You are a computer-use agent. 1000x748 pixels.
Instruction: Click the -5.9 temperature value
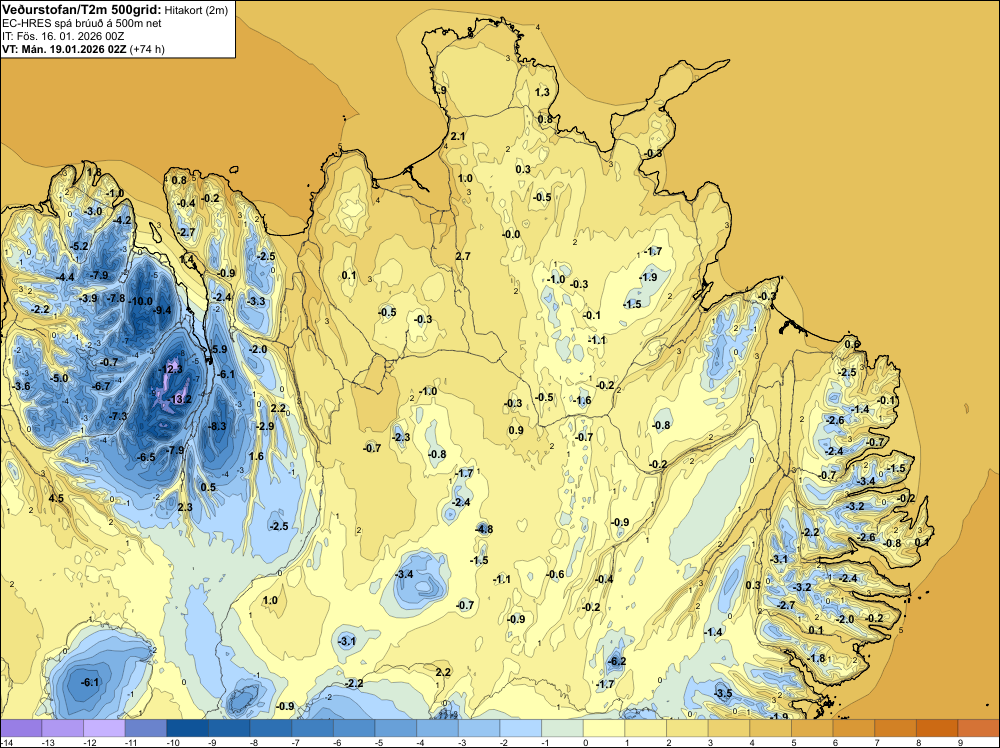pyautogui.click(x=219, y=349)
